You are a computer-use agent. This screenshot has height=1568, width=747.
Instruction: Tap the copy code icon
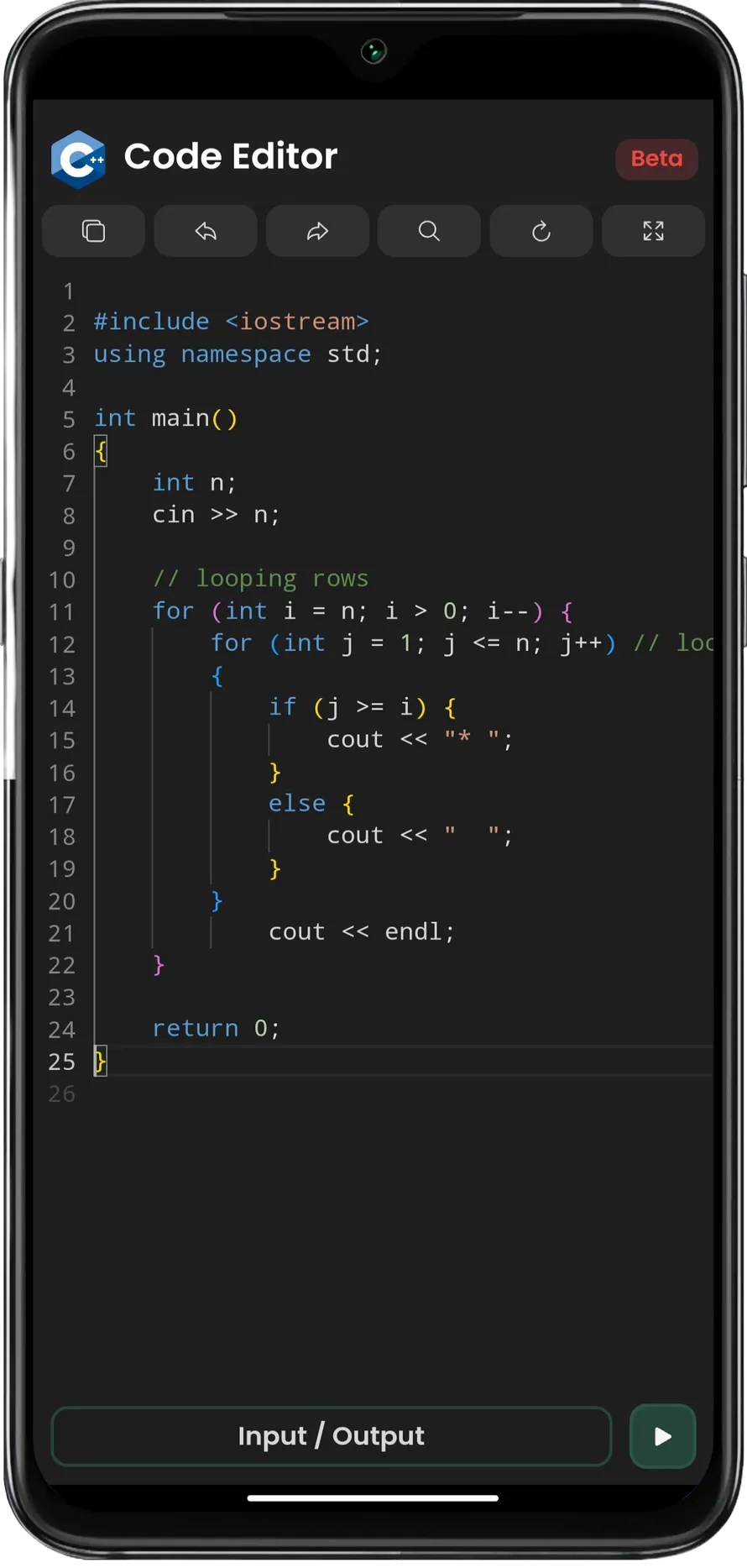93,231
